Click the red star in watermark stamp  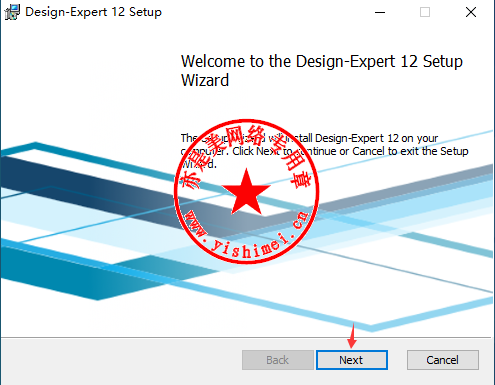tap(246, 192)
